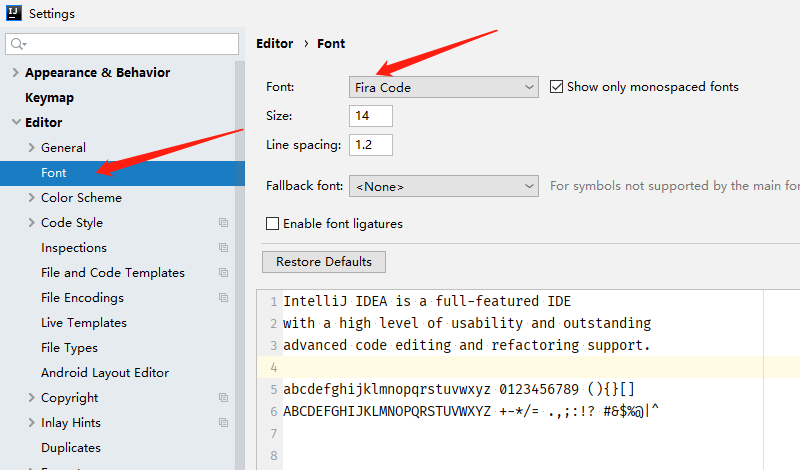
Task: Expand Appearance & Behavior section
Action: (x=16, y=72)
